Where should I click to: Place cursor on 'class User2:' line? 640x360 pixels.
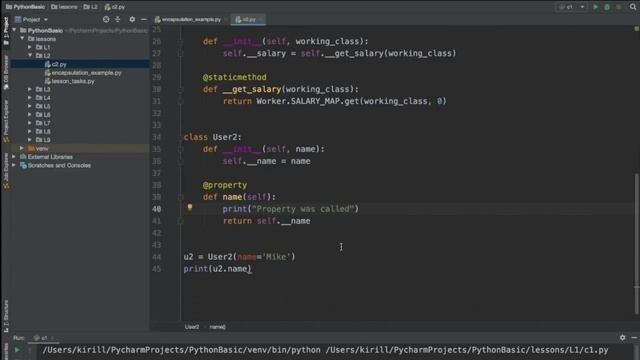point(213,137)
